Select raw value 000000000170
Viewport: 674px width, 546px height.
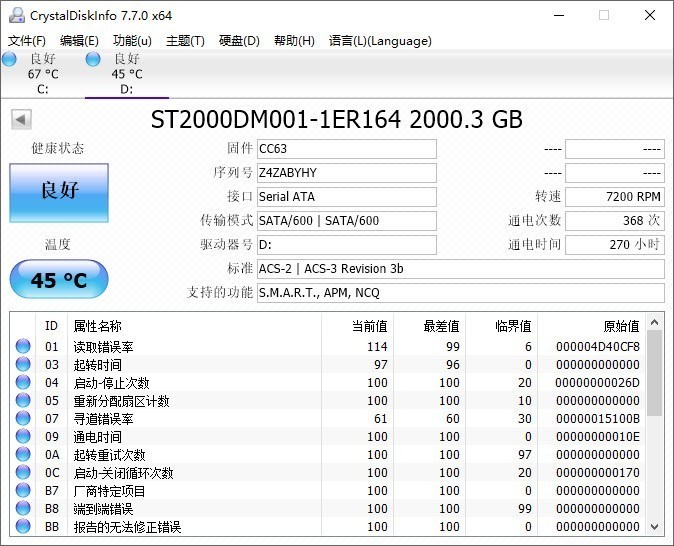pyautogui.click(x=597, y=473)
